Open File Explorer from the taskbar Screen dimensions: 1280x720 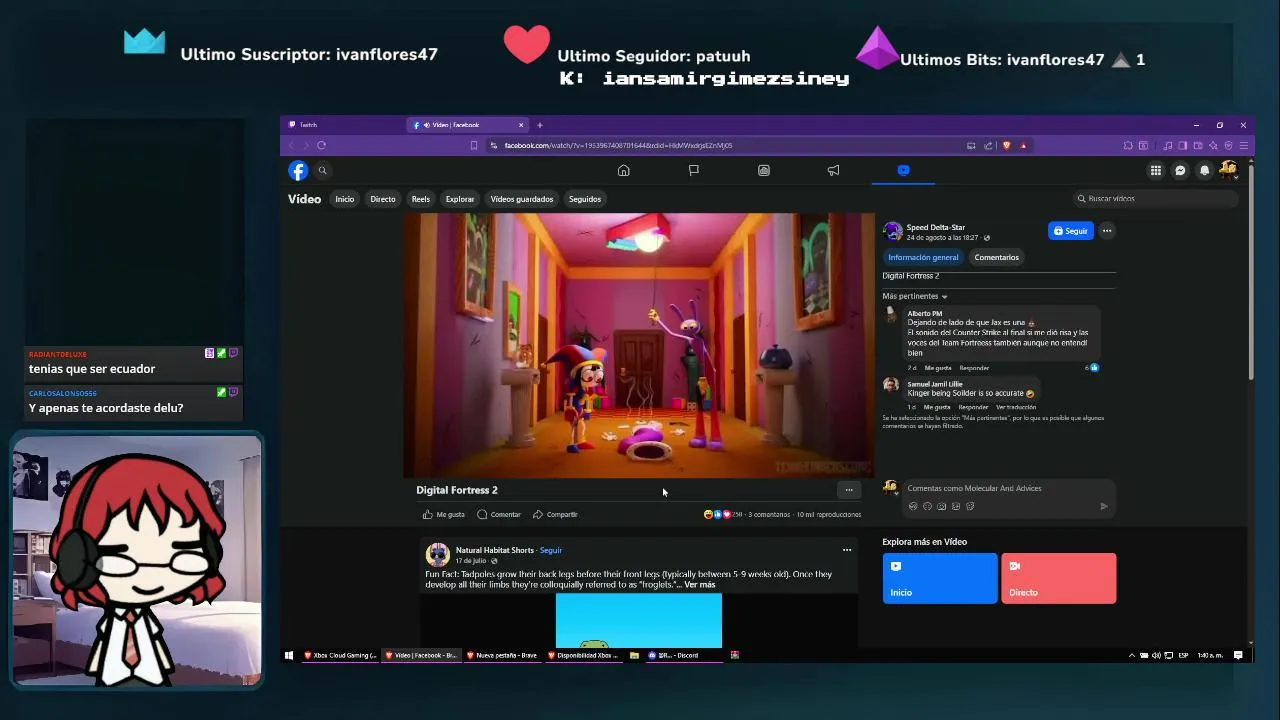[634, 655]
